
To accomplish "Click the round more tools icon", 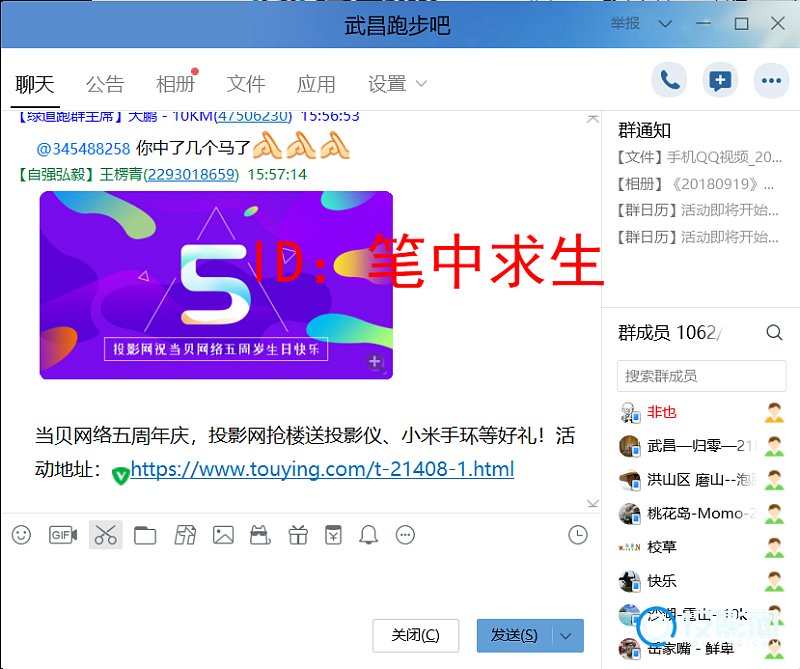I will point(406,535).
